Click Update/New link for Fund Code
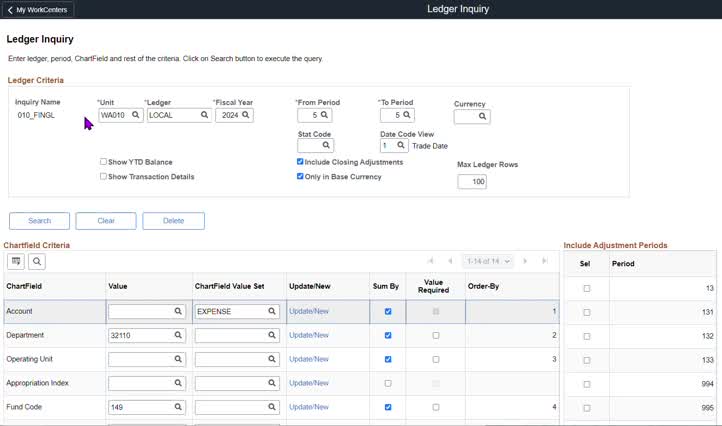 click(308, 407)
